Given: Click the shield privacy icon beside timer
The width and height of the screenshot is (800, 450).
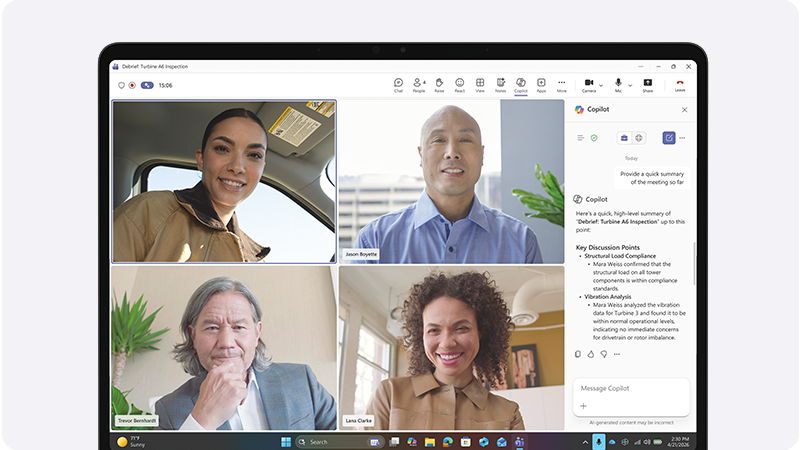Looking at the screenshot, I should [121, 85].
